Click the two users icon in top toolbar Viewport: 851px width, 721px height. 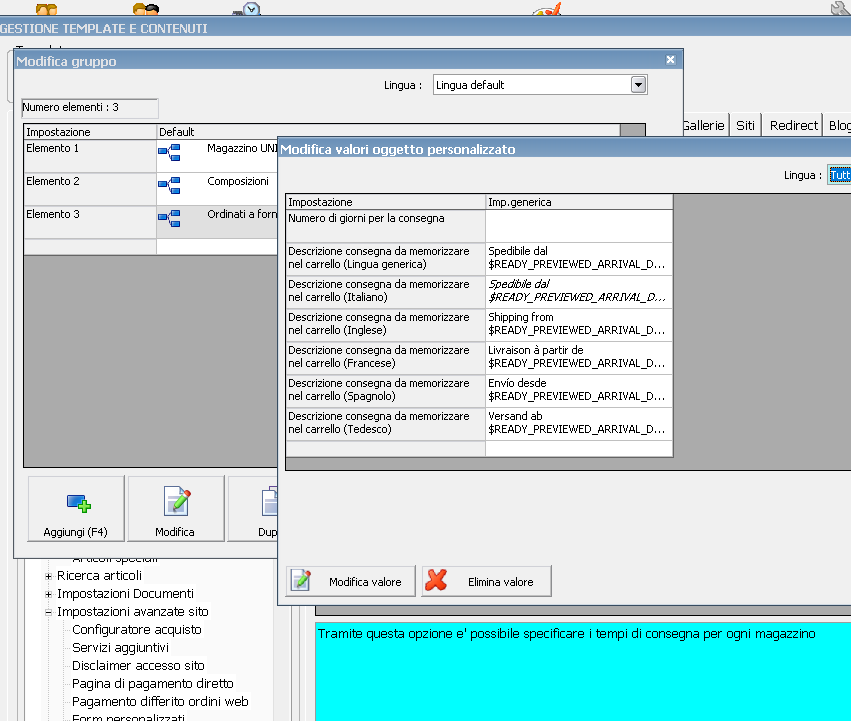tap(46, 8)
